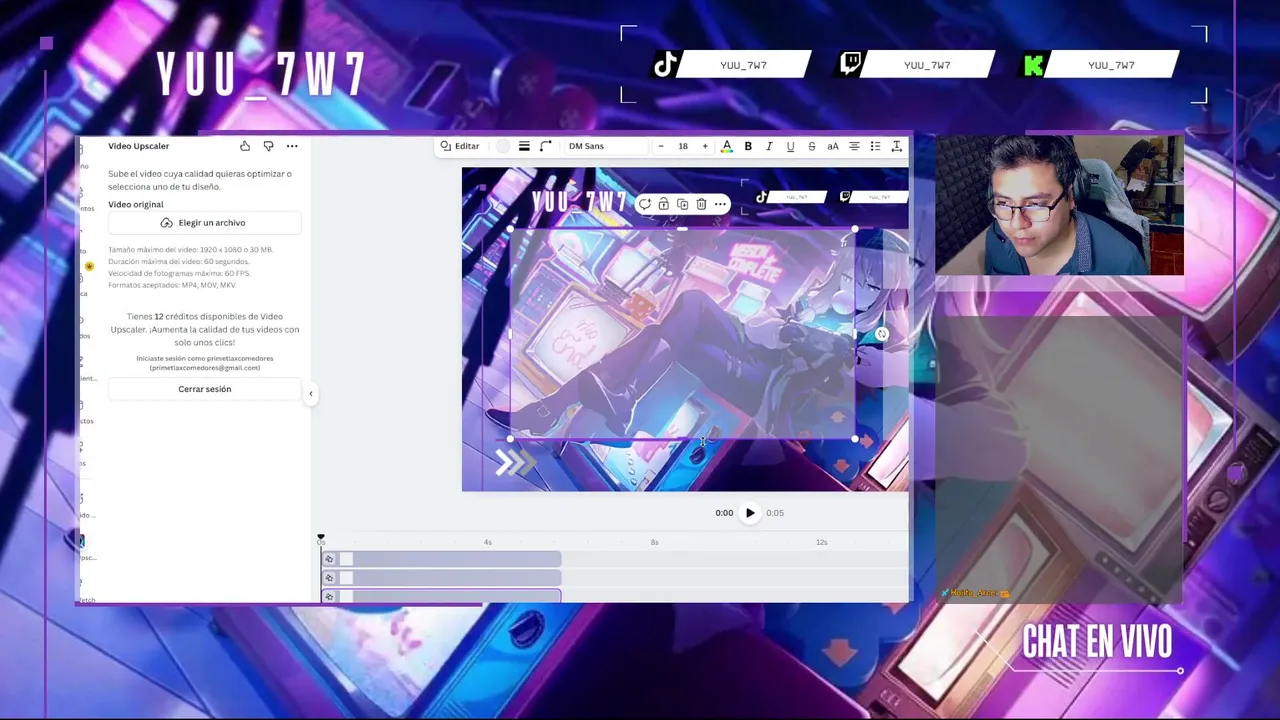Increase font size with plus button
Viewport: 1280px width, 720px height.
point(705,146)
